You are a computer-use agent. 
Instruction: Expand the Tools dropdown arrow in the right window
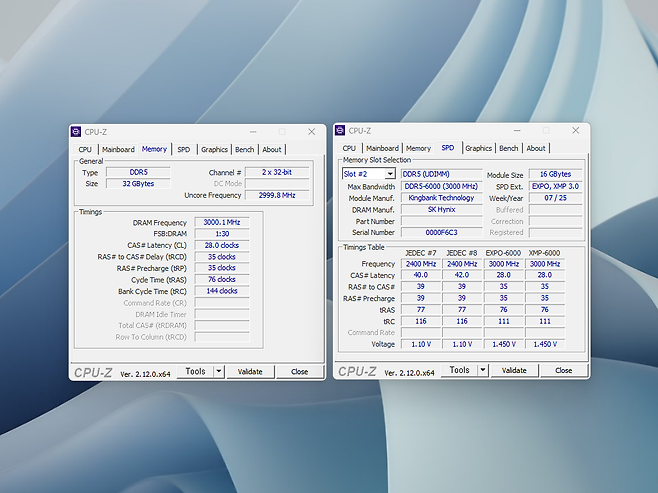pos(483,370)
